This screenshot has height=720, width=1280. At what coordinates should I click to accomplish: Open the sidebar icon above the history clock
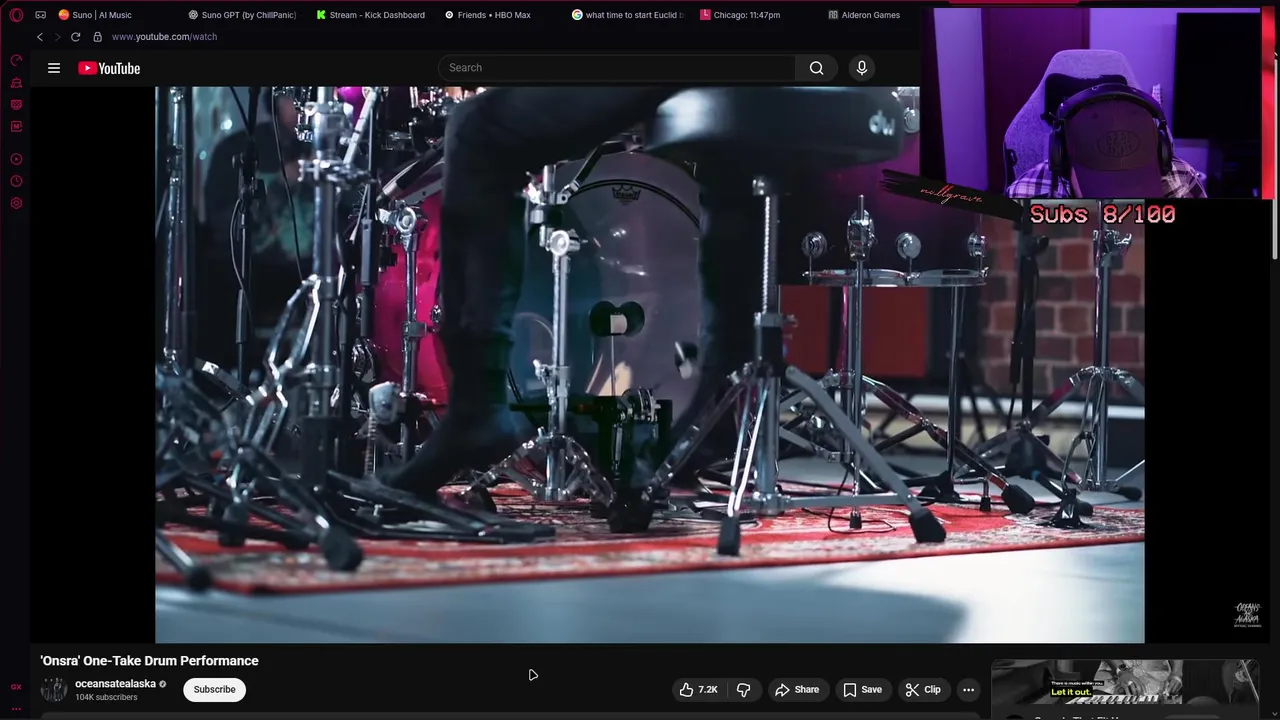pyautogui.click(x=16, y=159)
